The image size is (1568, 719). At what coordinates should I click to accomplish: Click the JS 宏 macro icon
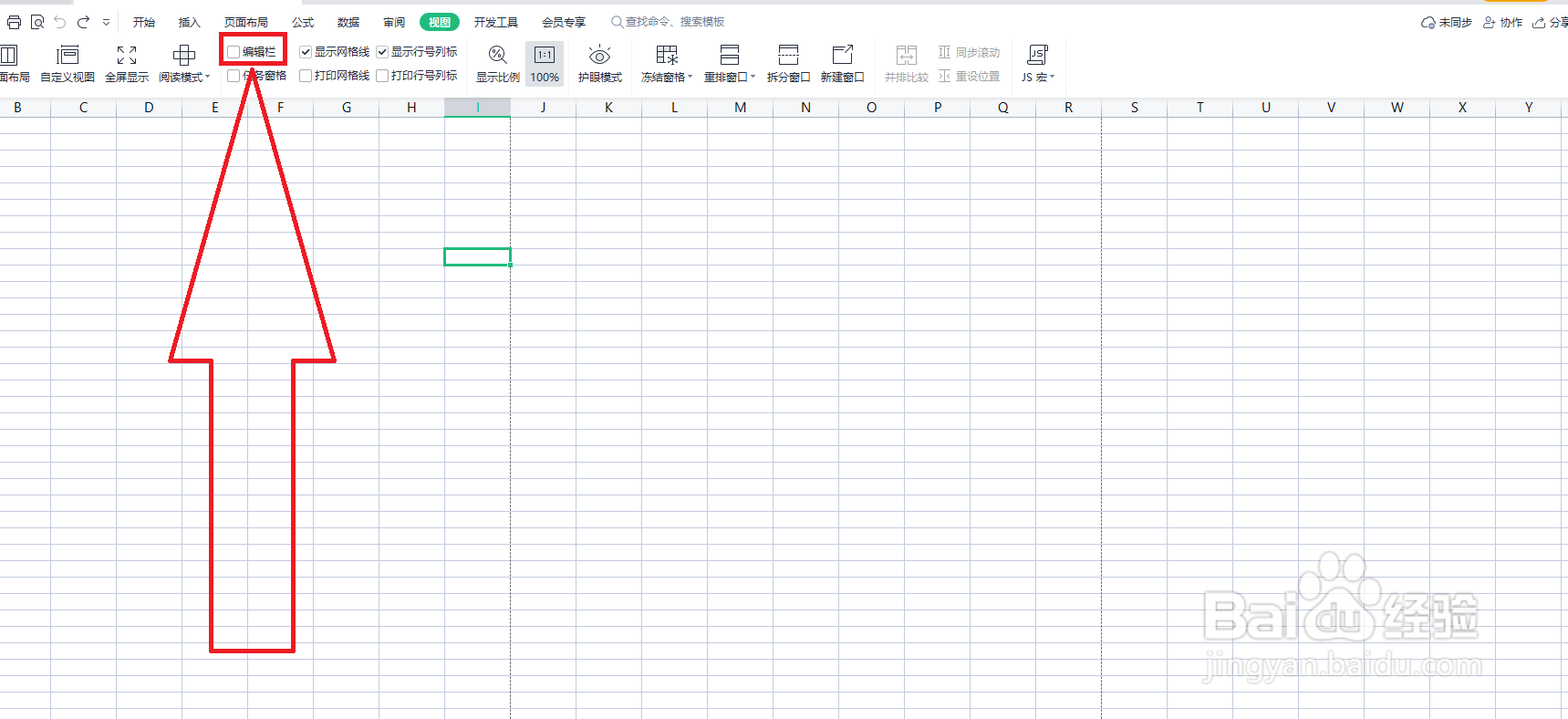(x=1037, y=55)
